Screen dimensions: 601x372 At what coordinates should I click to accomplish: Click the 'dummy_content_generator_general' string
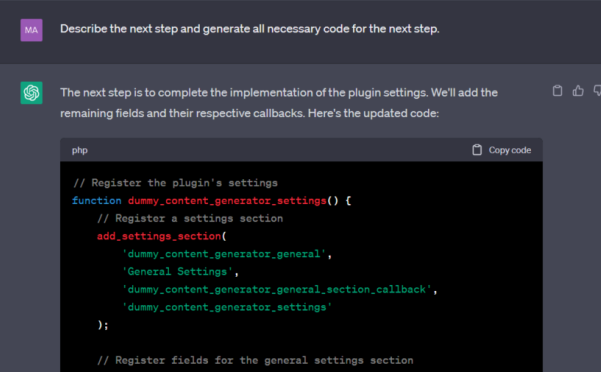click(224, 254)
